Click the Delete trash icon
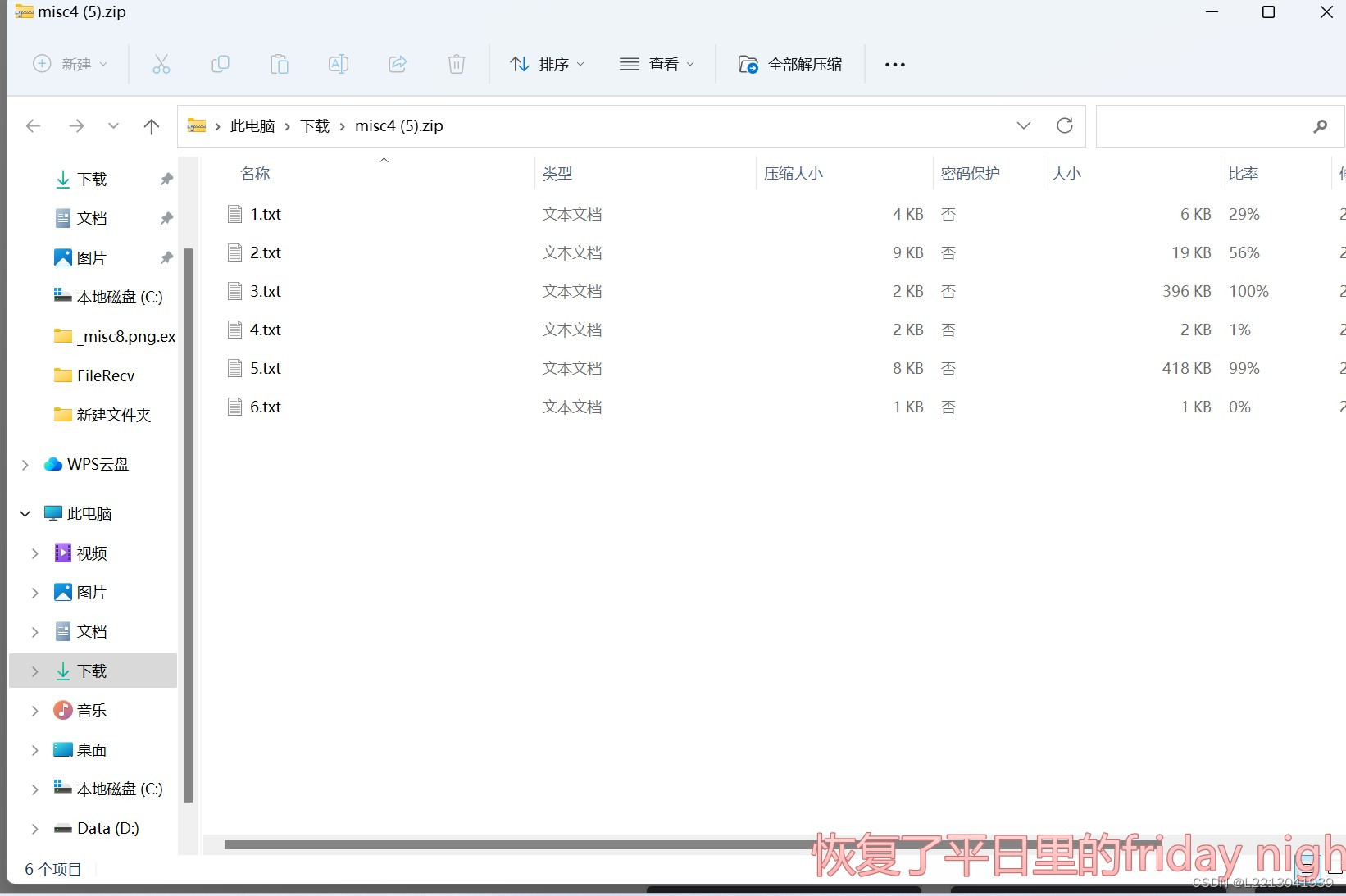The width and height of the screenshot is (1346, 896). (457, 64)
